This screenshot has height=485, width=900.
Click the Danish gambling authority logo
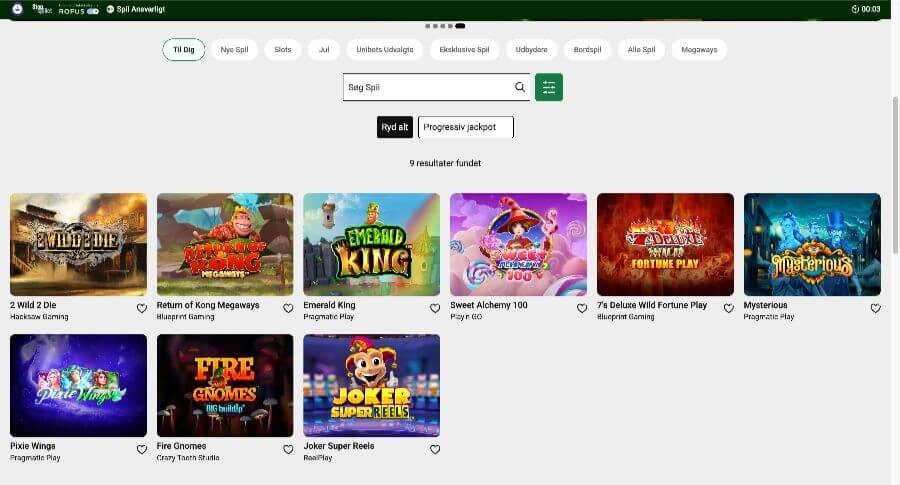point(17,9)
